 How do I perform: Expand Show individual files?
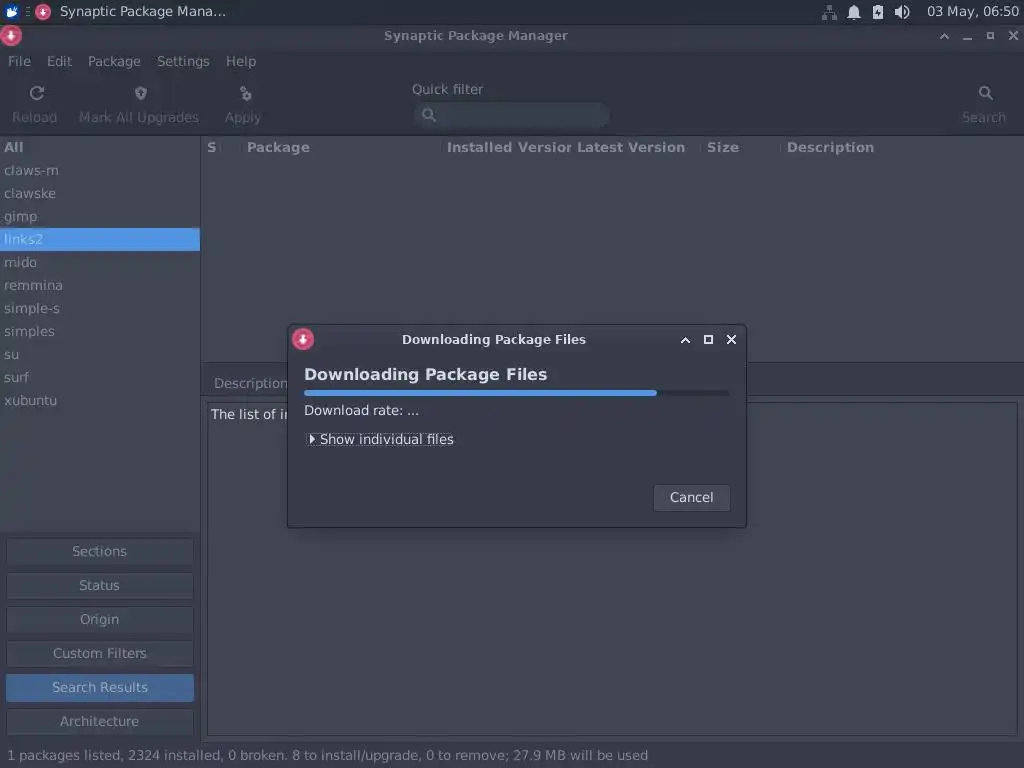[x=381, y=440]
